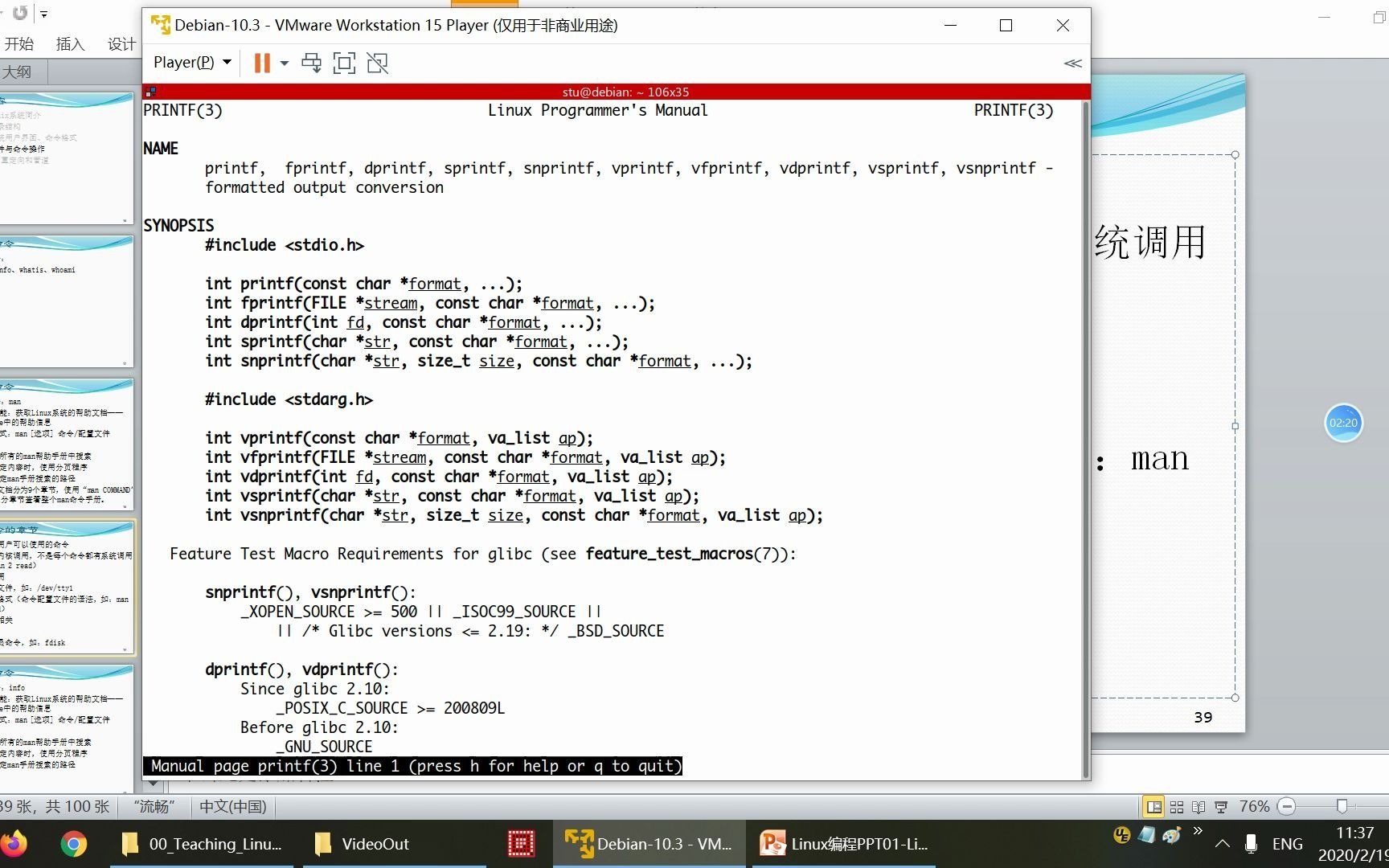Image resolution: width=1389 pixels, height=868 pixels.
Task: Send Ctrl+Alt+Del to the virtual machine
Action: [311, 63]
